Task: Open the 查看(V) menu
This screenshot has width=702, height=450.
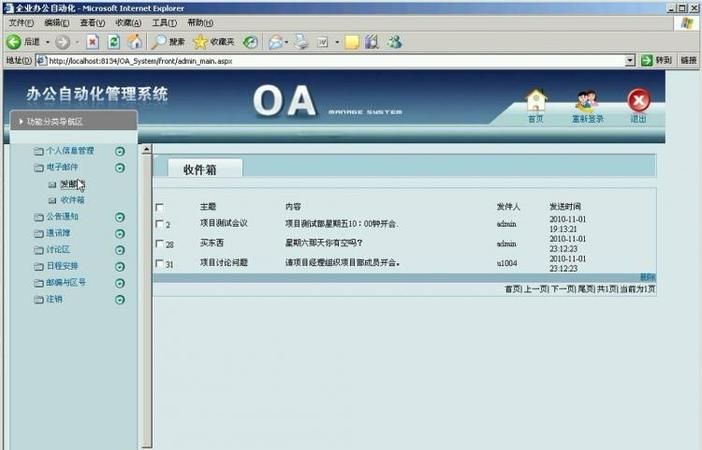Action: (x=92, y=22)
